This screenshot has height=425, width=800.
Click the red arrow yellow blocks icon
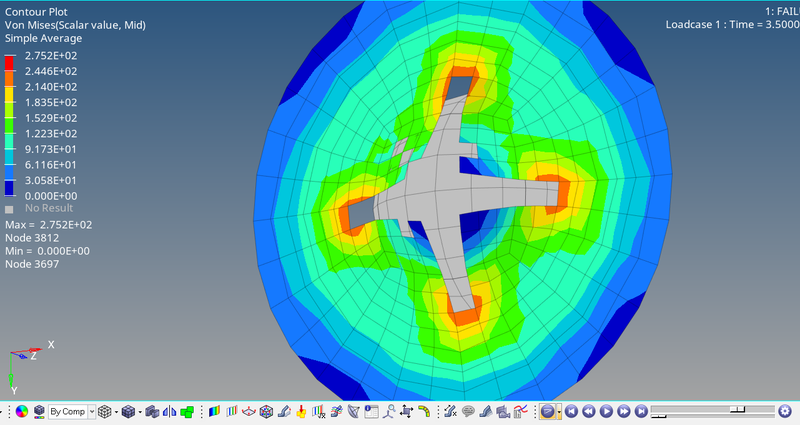coord(302,411)
